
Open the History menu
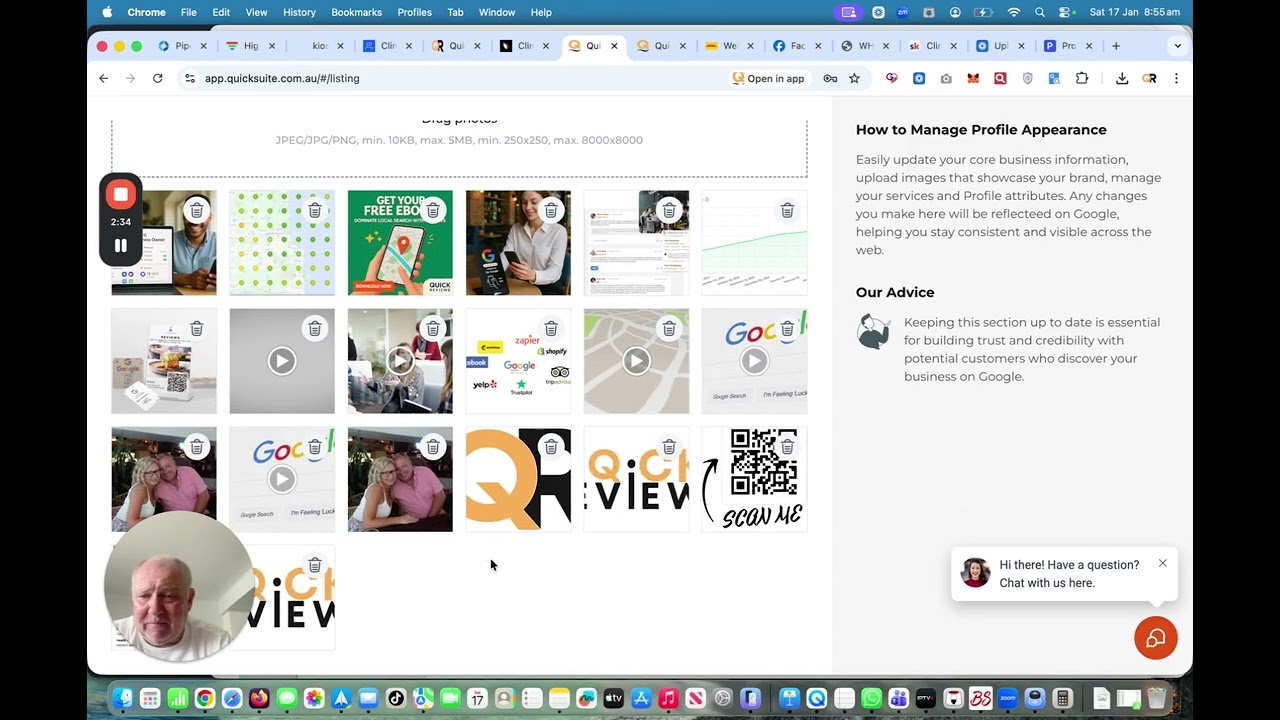click(299, 12)
